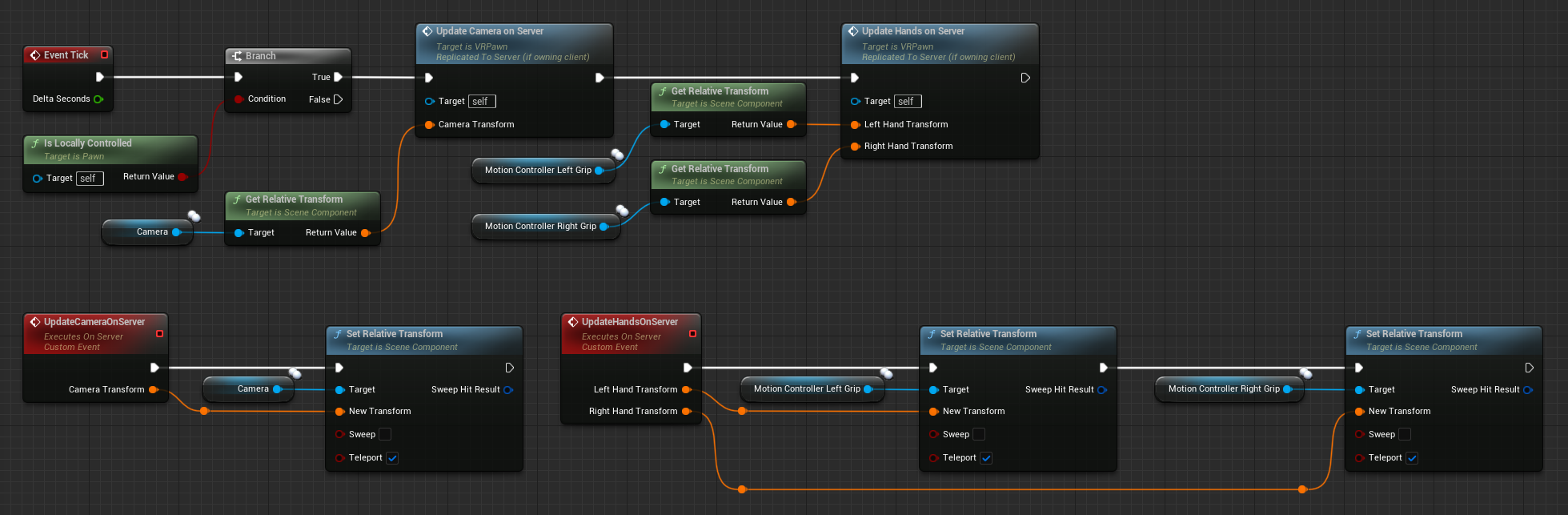Select the Motion Controller Right Grip node beside the last Set Relative Transform
The image size is (1568, 515).
tap(1229, 389)
